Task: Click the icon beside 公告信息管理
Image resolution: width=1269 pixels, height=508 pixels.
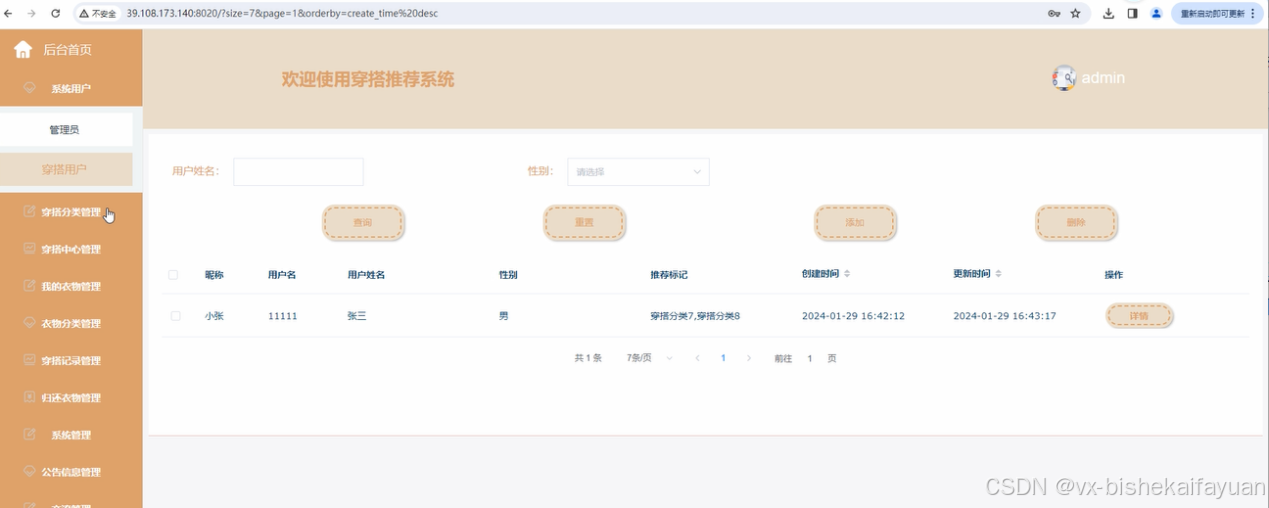Action: pos(30,471)
